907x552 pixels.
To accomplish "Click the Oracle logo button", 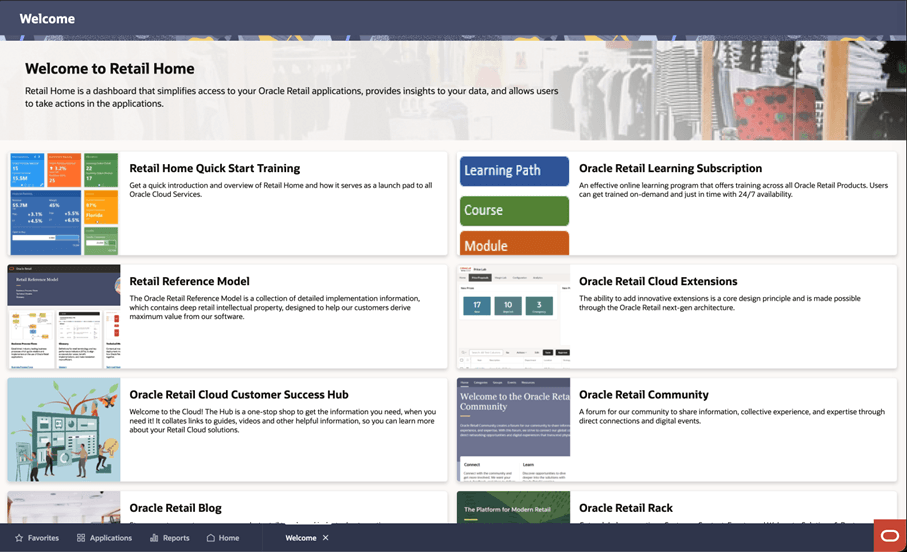I will point(890,536).
